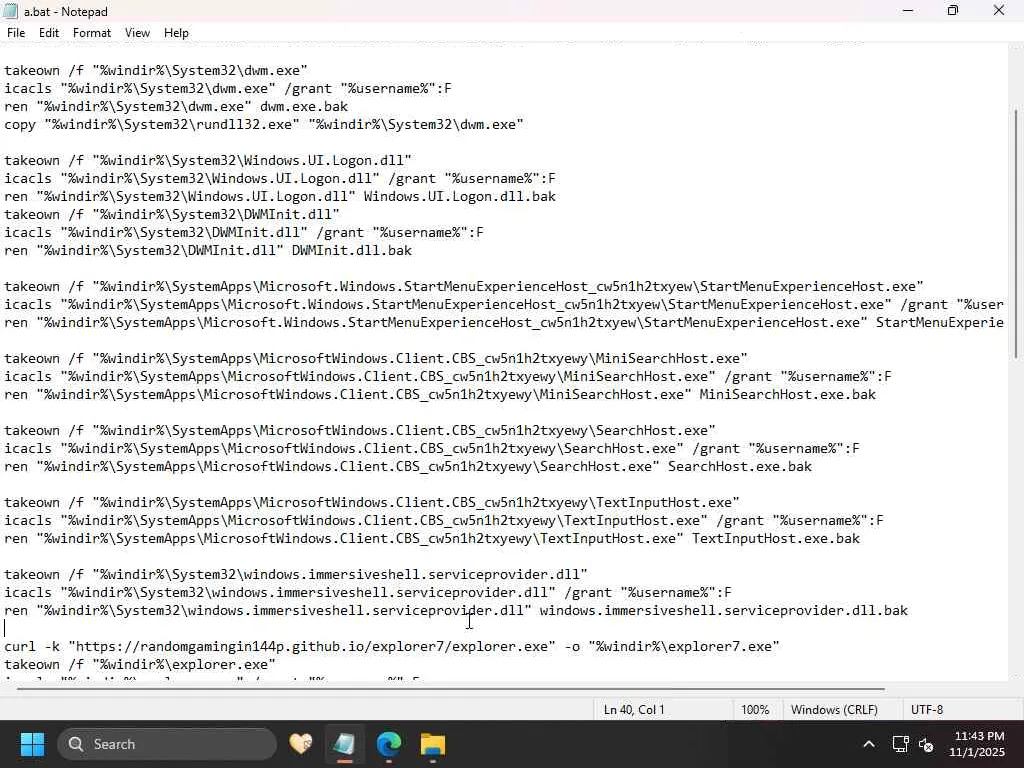Click UTF-8 encoding in status bar
The width and height of the screenshot is (1024, 768).
[x=927, y=710]
